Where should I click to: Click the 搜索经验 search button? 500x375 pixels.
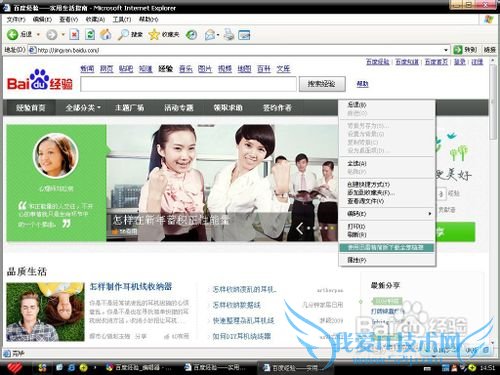pos(322,84)
